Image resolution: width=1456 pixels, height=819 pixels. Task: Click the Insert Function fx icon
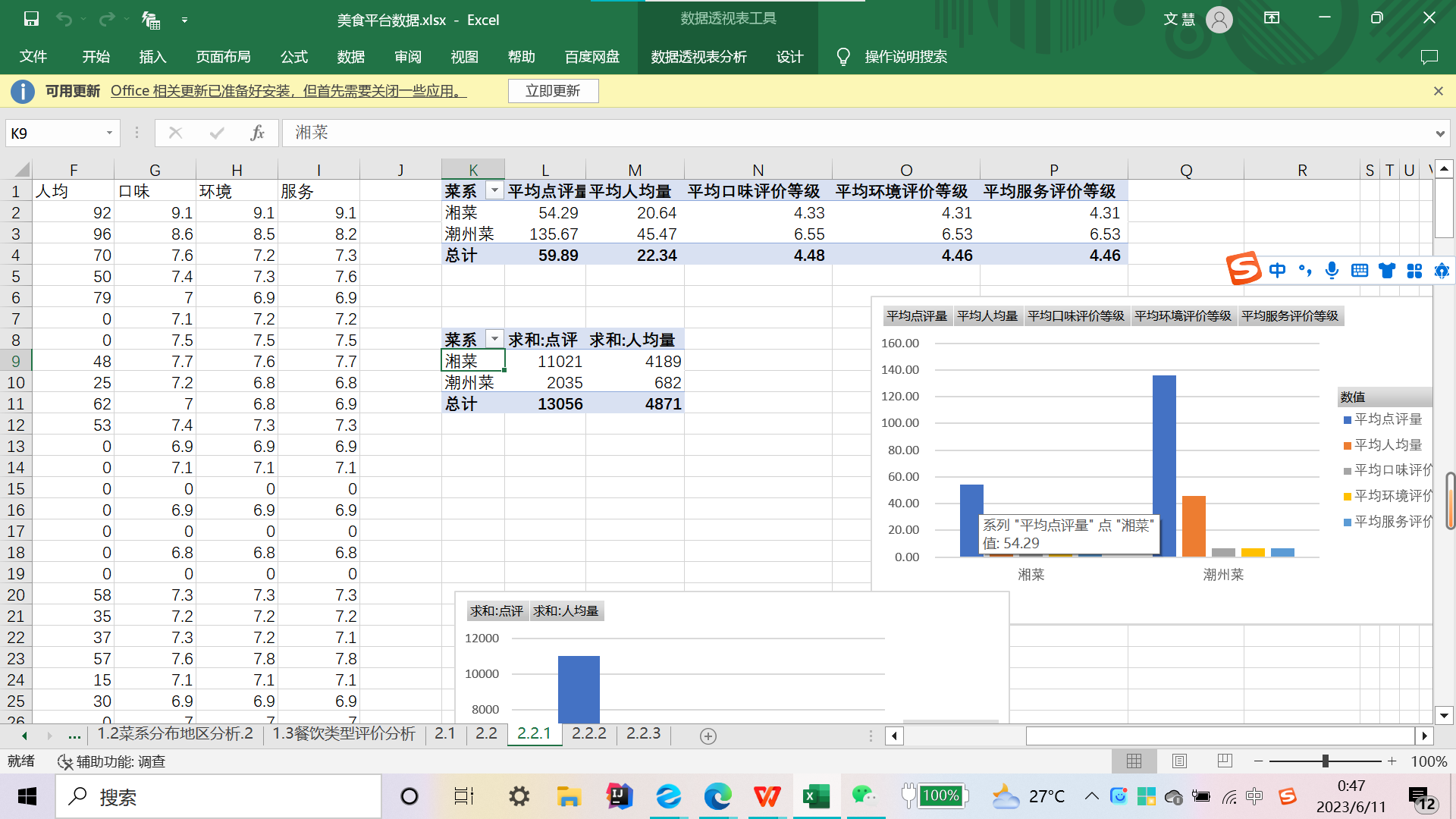click(257, 133)
